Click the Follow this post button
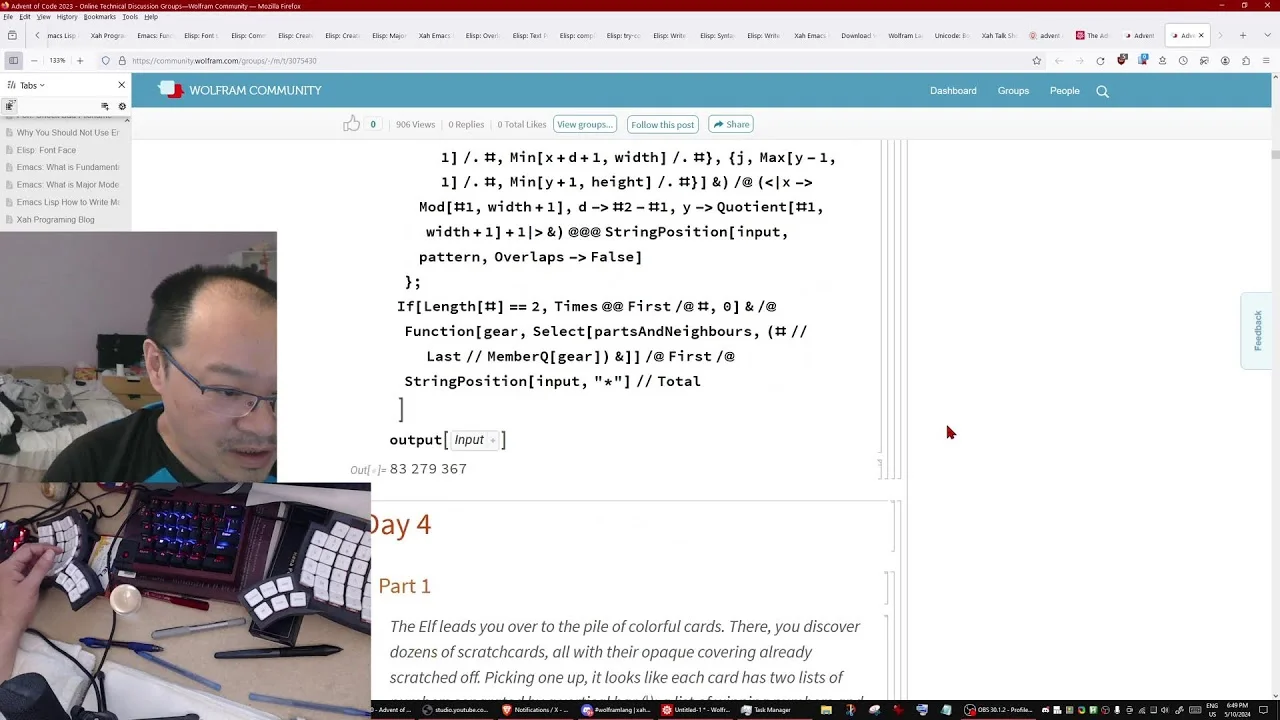1280x720 pixels. (662, 124)
